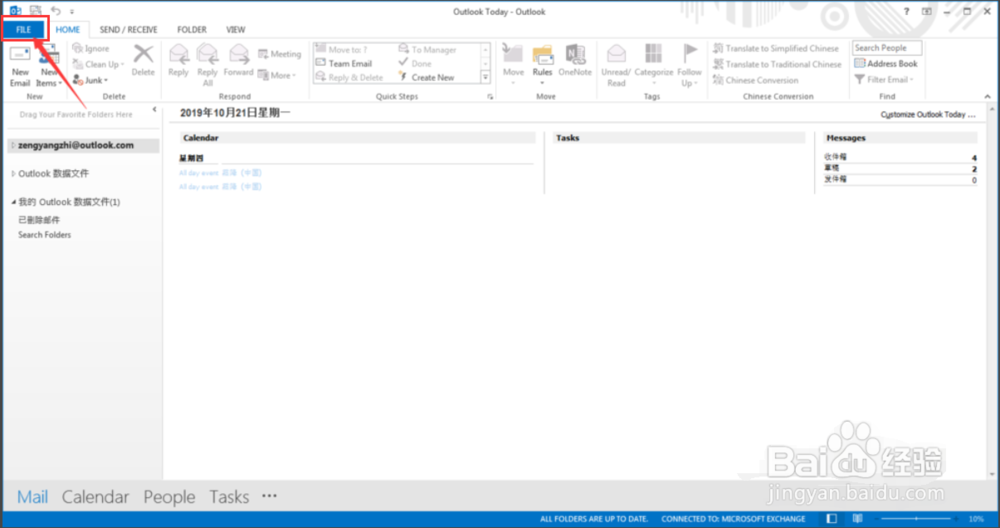Open the 发件箱 messages link

(835, 180)
